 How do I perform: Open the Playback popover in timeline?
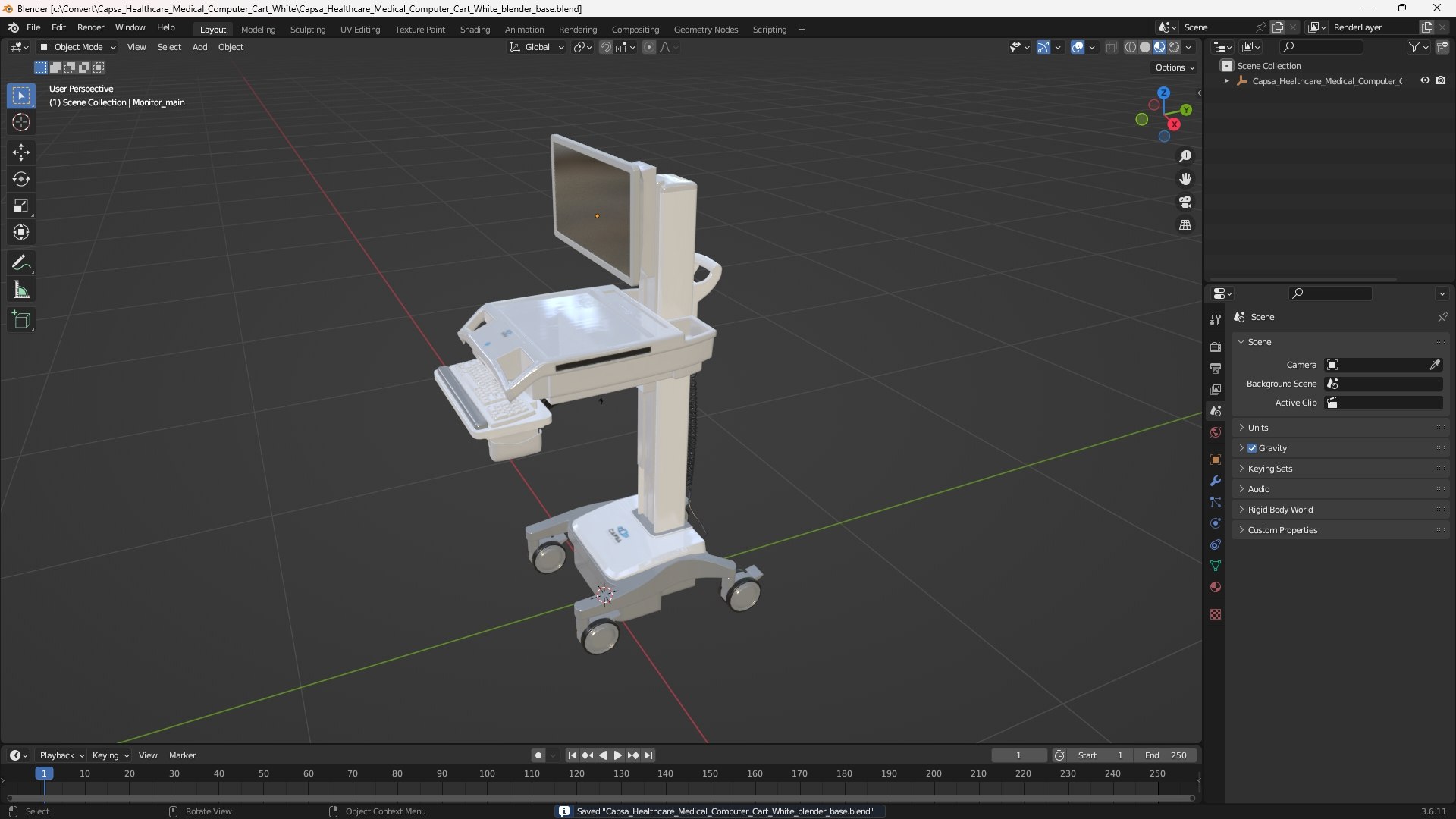click(61, 755)
